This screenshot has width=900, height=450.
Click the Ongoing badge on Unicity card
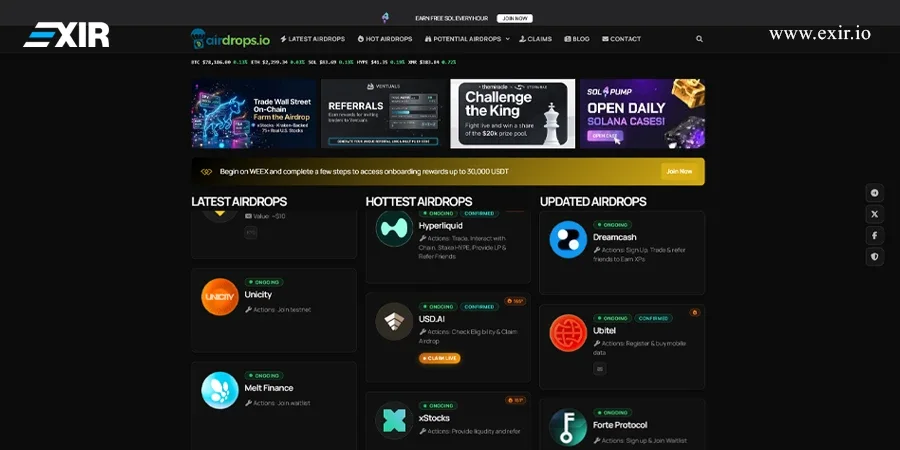pyautogui.click(x=264, y=282)
